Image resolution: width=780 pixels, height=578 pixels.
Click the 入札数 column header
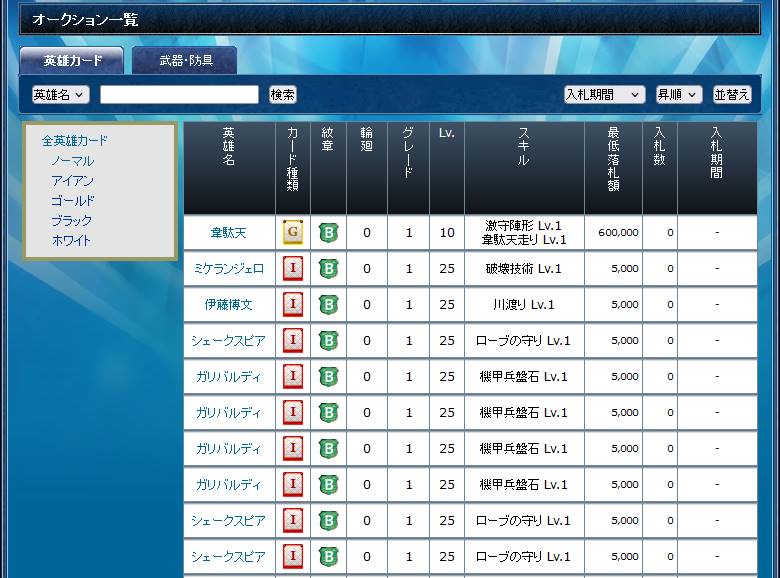[x=660, y=168]
